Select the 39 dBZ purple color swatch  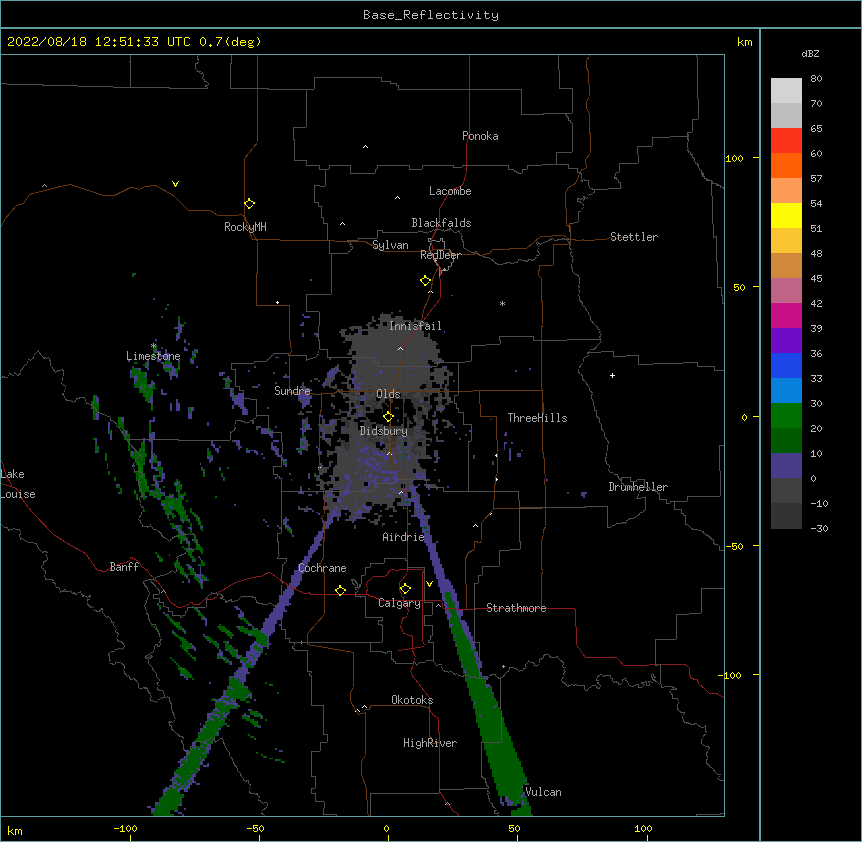pyautogui.click(x=786, y=341)
